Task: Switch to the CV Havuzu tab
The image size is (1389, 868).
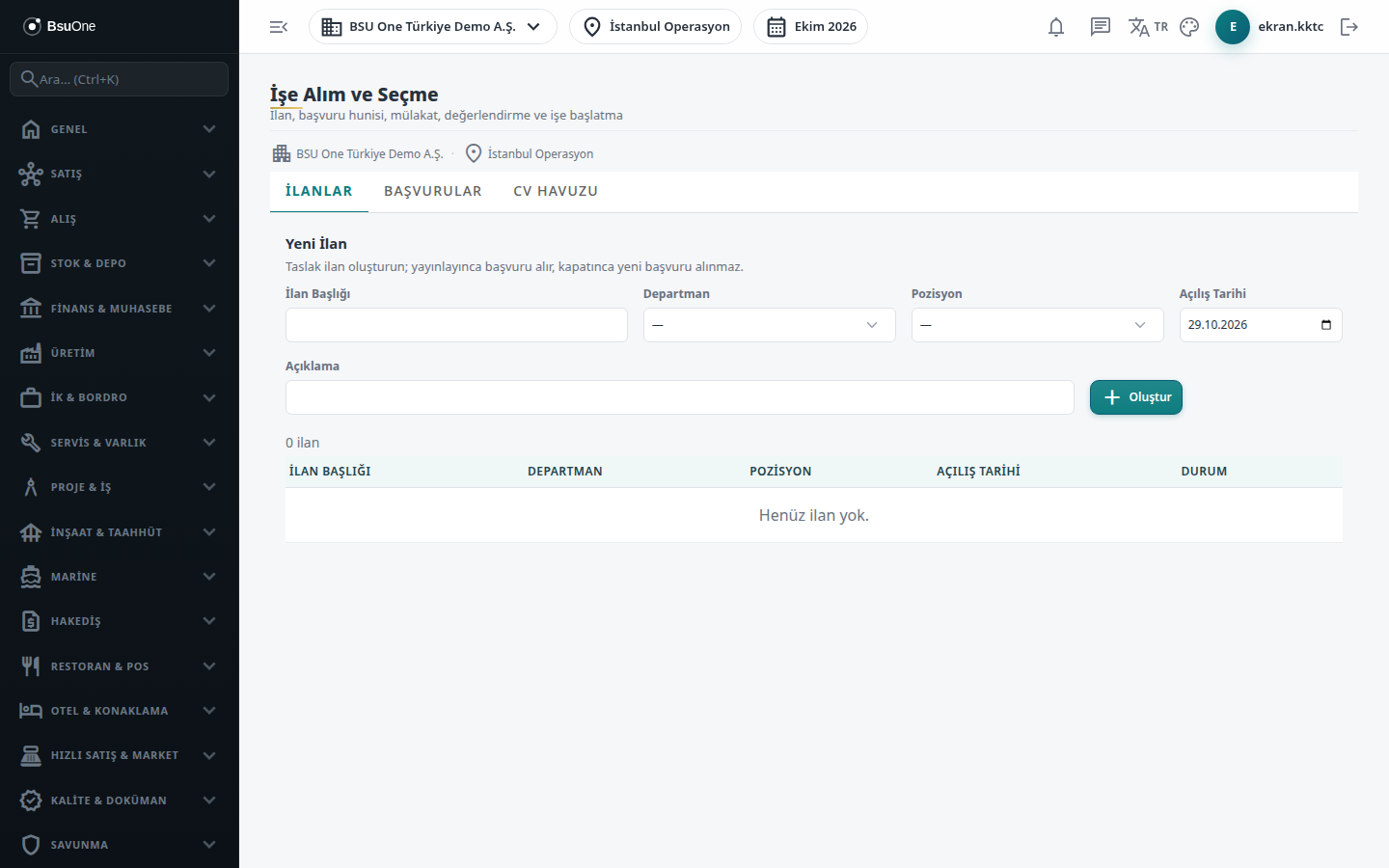Action: 556,191
